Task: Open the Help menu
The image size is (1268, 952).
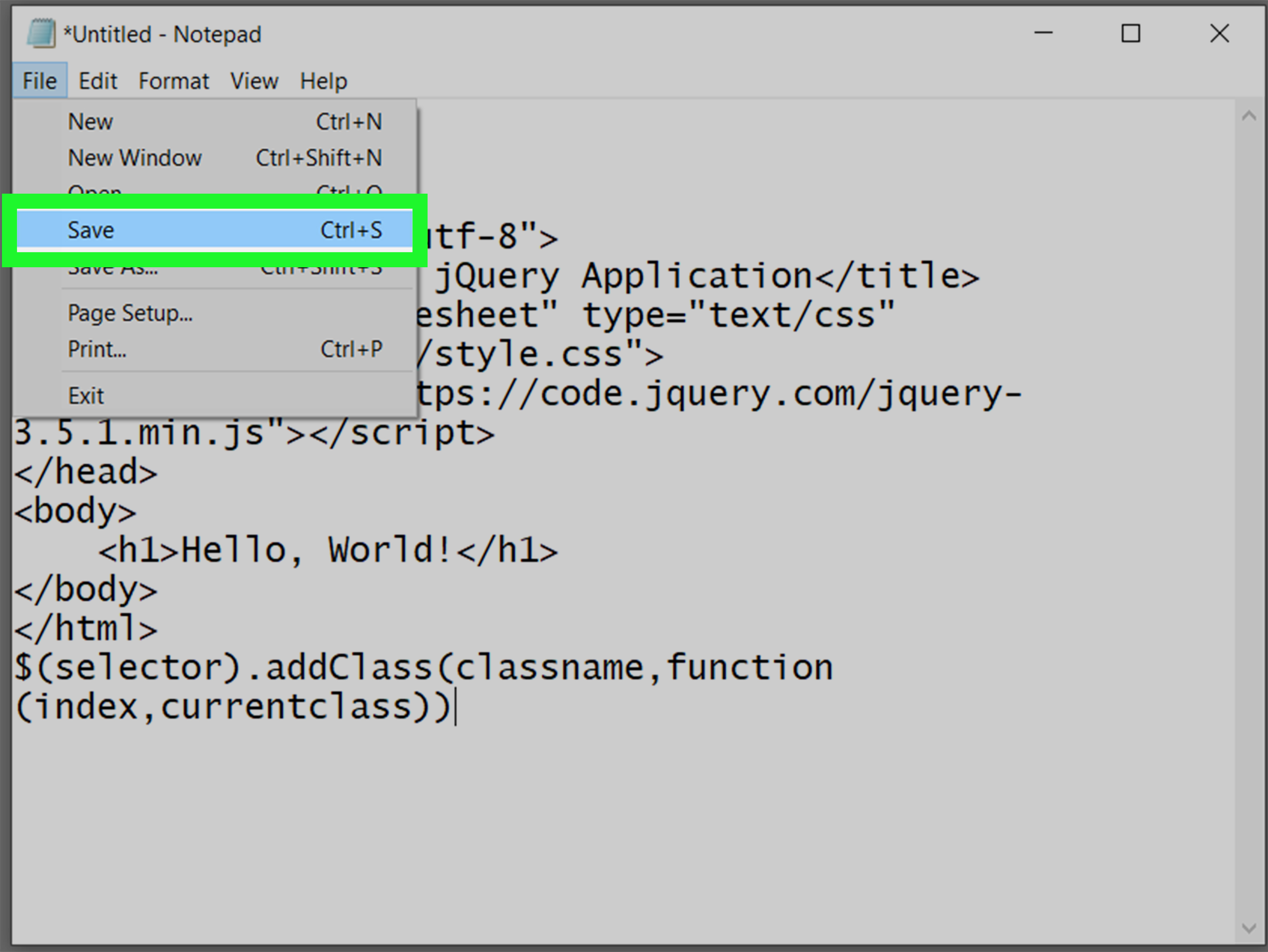Action: (x=323, y=81)
